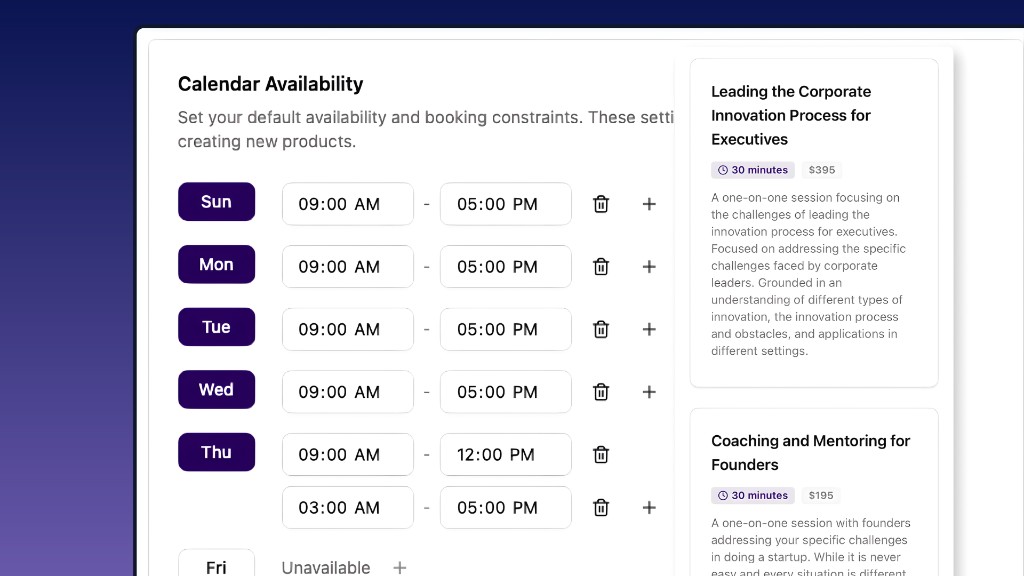Edit Wednesday start time 09:00 AM
The height and width of the screenshot is (576, 1024).
click(x=347, y=392)
